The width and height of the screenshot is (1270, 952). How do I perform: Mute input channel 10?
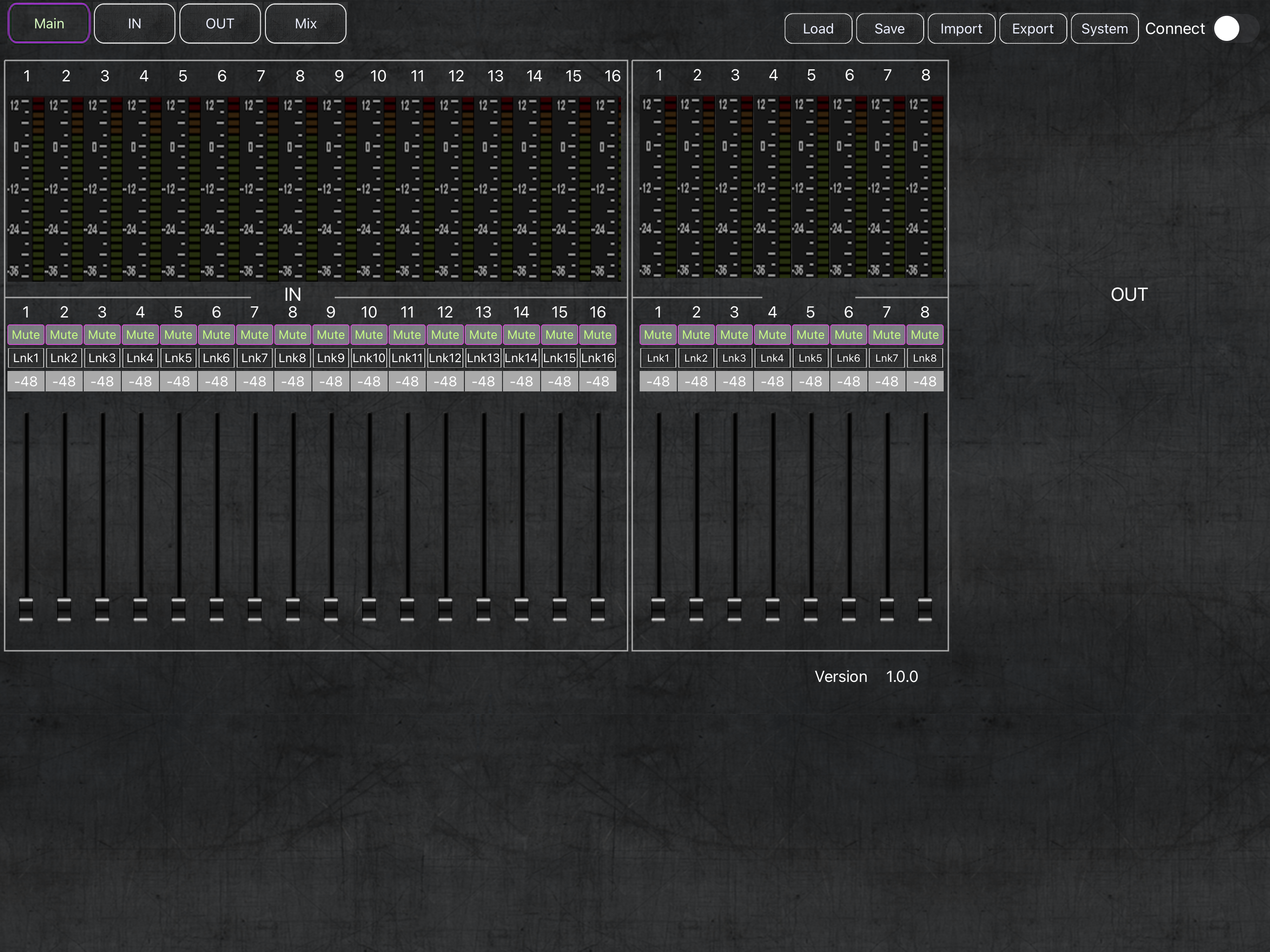369,335
